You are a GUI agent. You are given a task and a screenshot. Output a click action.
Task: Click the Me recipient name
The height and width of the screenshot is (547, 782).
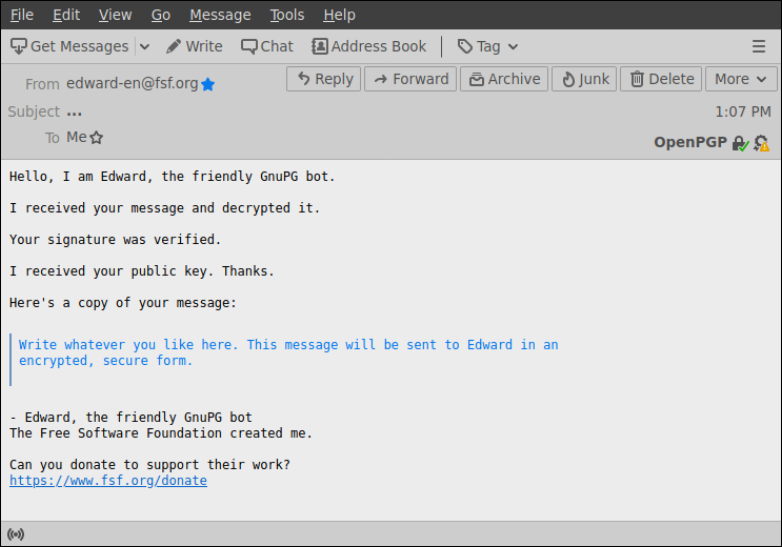[76, 137]
